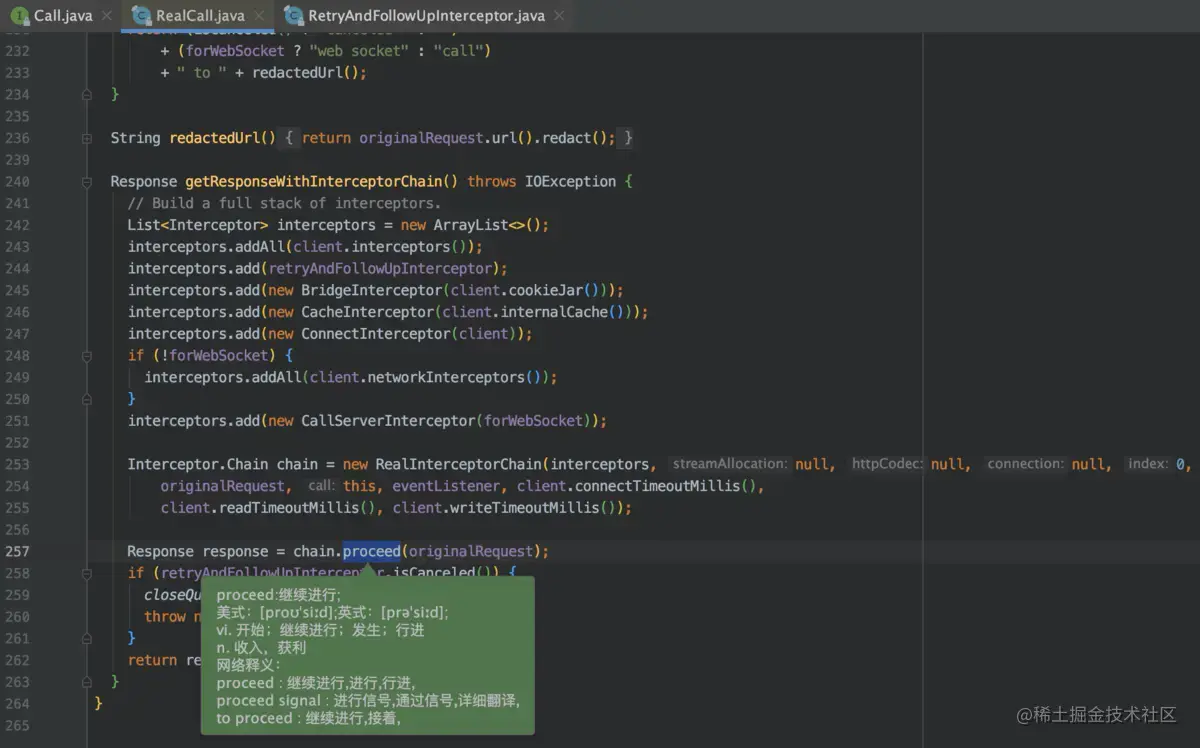Image resolution: width=1200 pixels, height=748 pixels.
Task: Click cookieJar on line 245
Action: (x=546, y=290)
